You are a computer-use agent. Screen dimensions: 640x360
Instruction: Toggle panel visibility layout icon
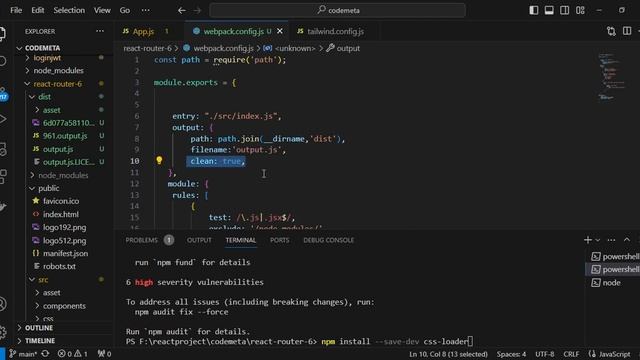[549, 10]
